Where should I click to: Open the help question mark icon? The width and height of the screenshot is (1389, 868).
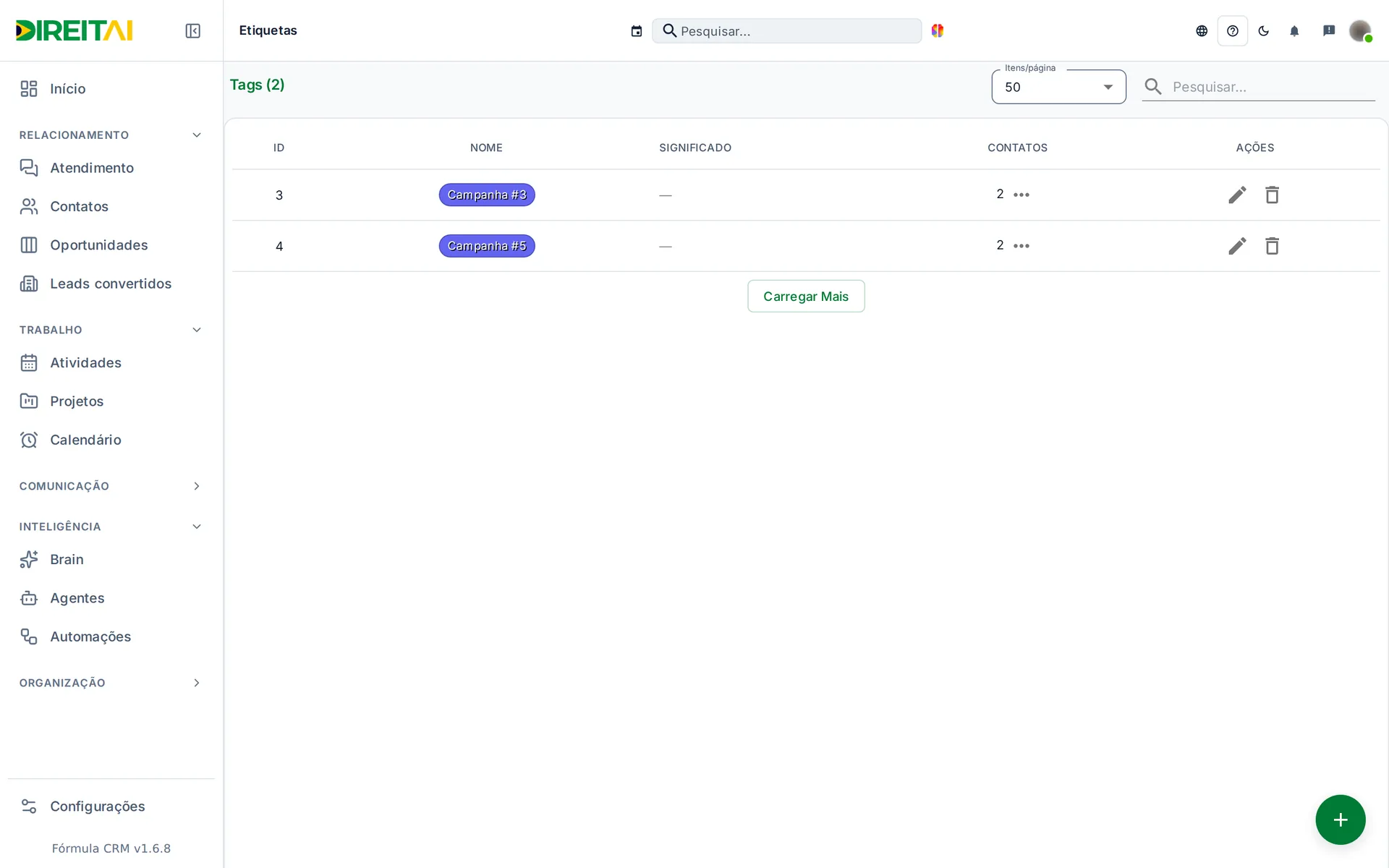coord(1233,30)
